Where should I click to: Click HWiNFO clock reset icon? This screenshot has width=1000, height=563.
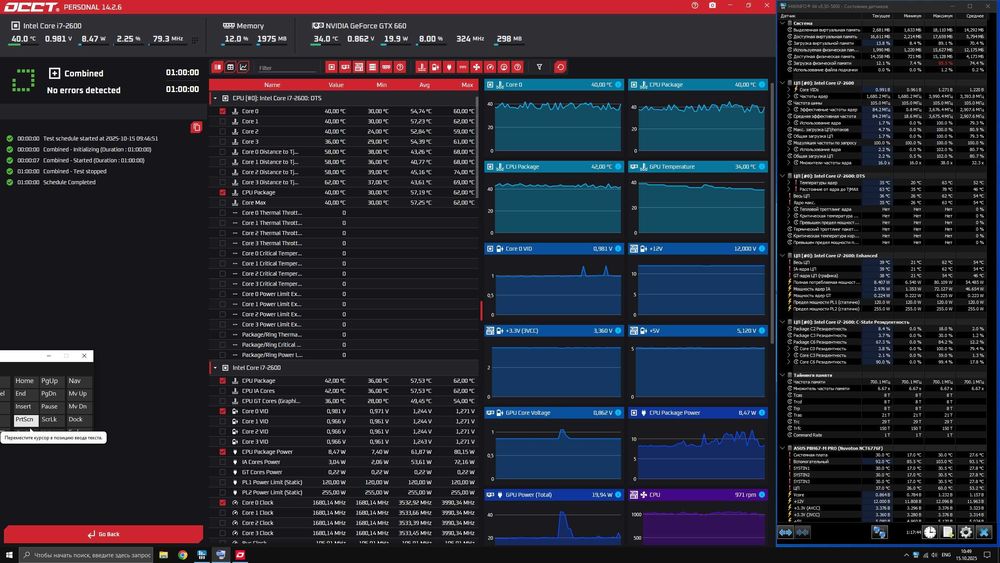930,532
